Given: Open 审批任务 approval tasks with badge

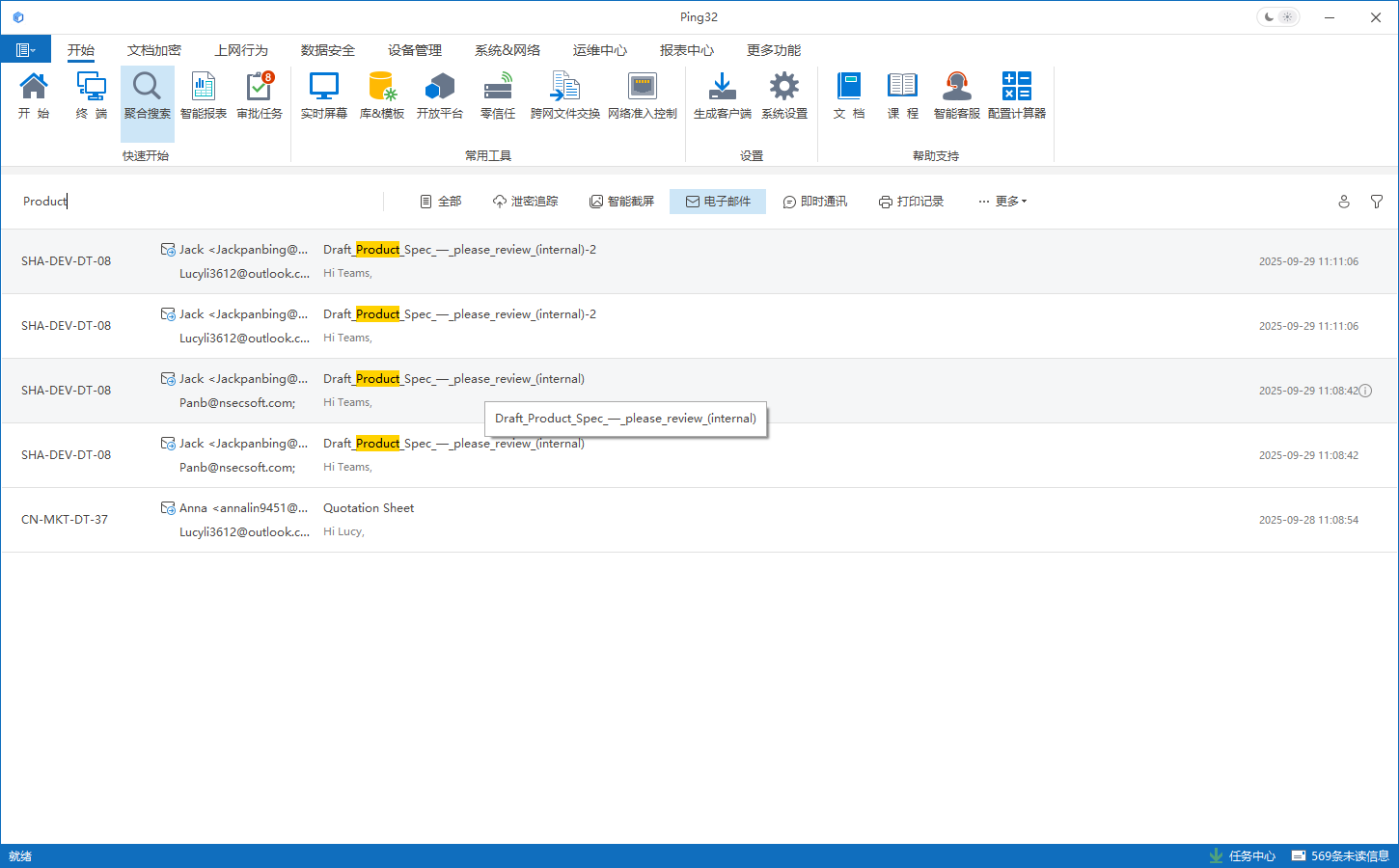Looking at the screenshot, I should click(x=260, y=95).
